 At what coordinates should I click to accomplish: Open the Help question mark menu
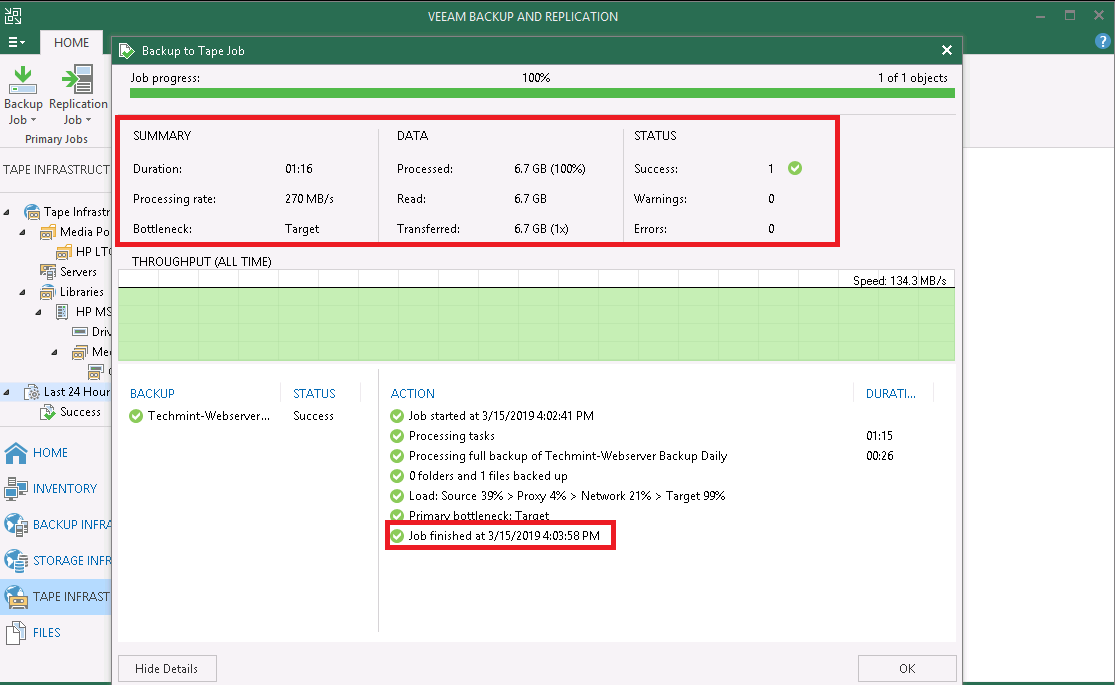[x=1103, y=42]
